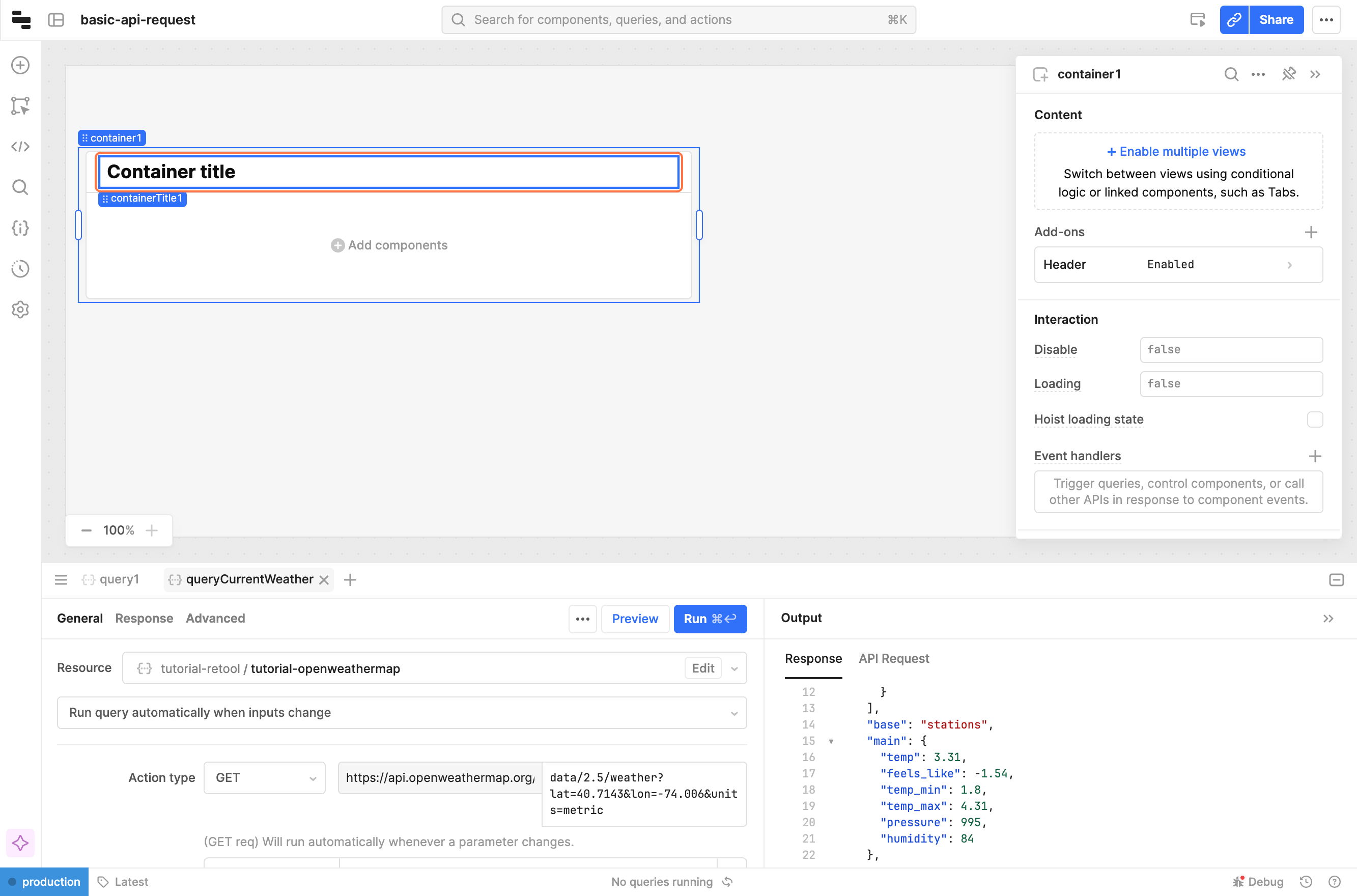Click the AI sparkle assistant icon
1357x896 pixels.
tap(20, 843)
